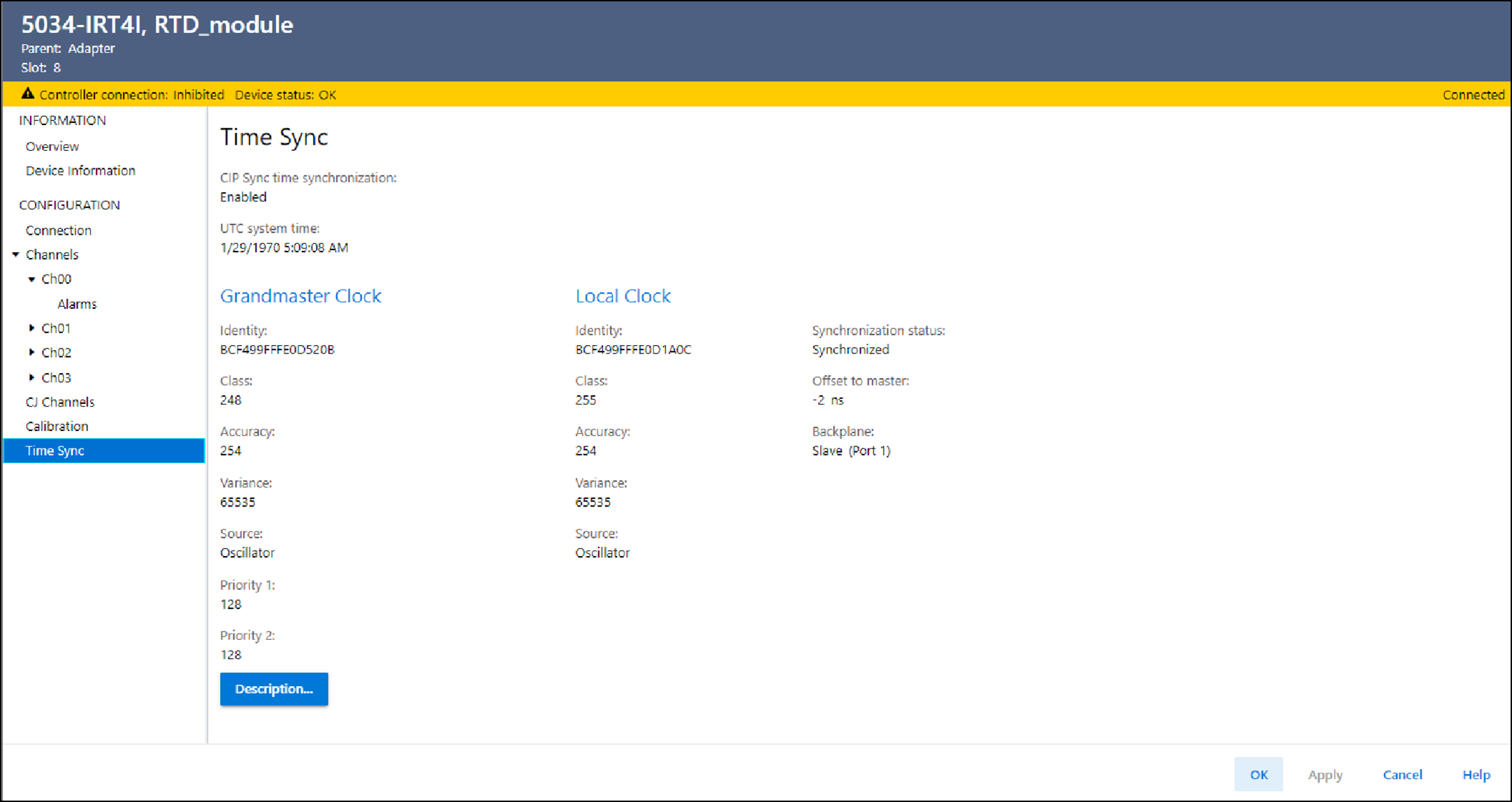Collapse the Channels tree node
Image resolution: width=1512 pixels, height=802 pixels.
coord(15,255)
